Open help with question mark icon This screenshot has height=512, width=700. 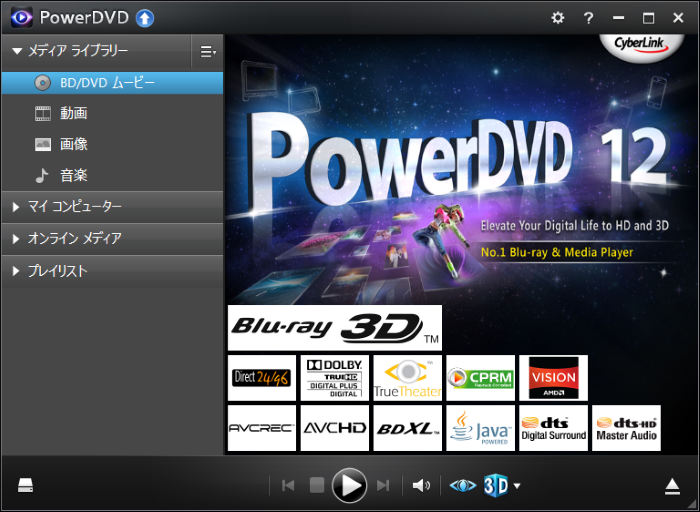click(589, 18)
